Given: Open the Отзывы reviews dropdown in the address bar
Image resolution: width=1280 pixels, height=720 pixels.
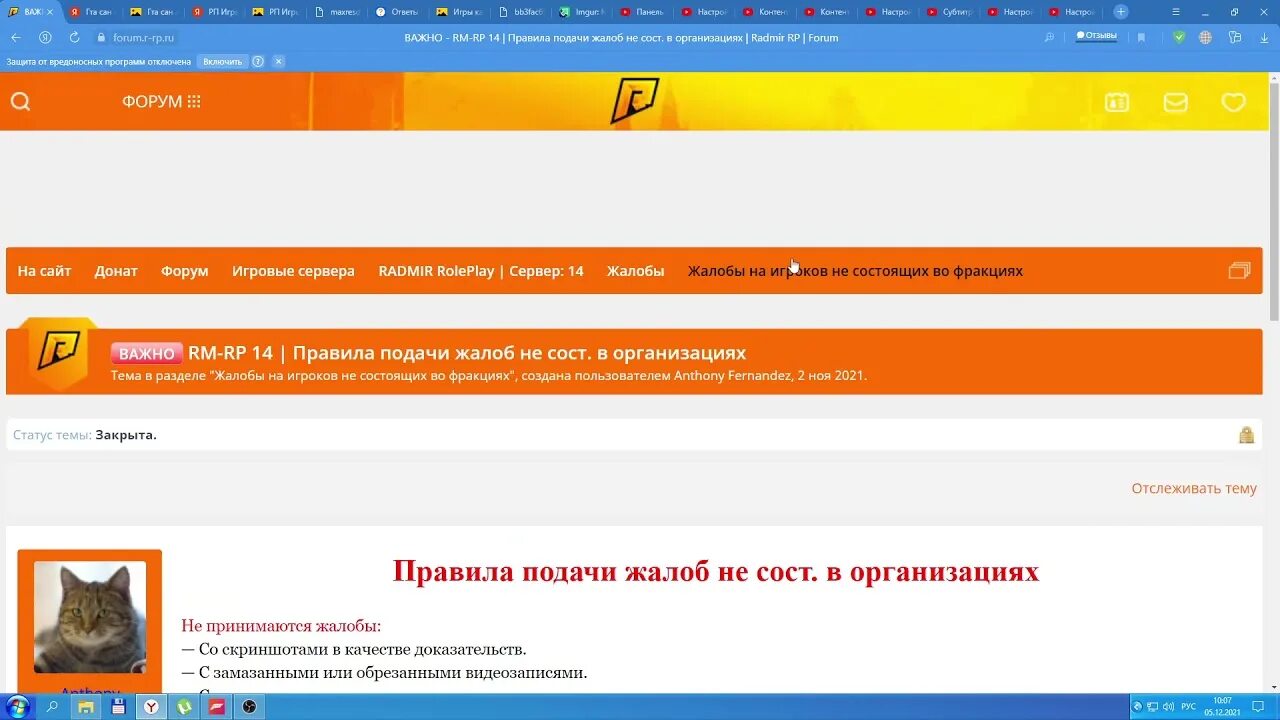Looking at the screenshot, I should pos(1094,34).
